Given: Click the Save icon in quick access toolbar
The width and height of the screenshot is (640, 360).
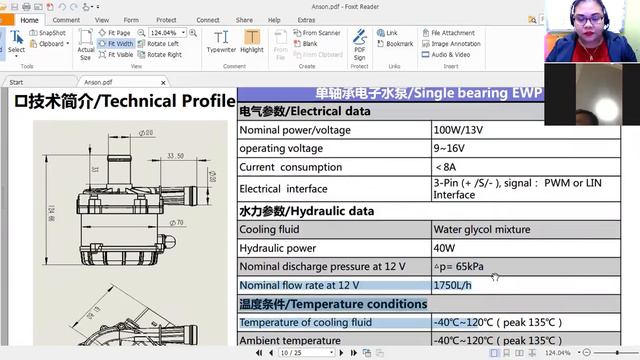Looking at the screenshot, I should [14, 7].
